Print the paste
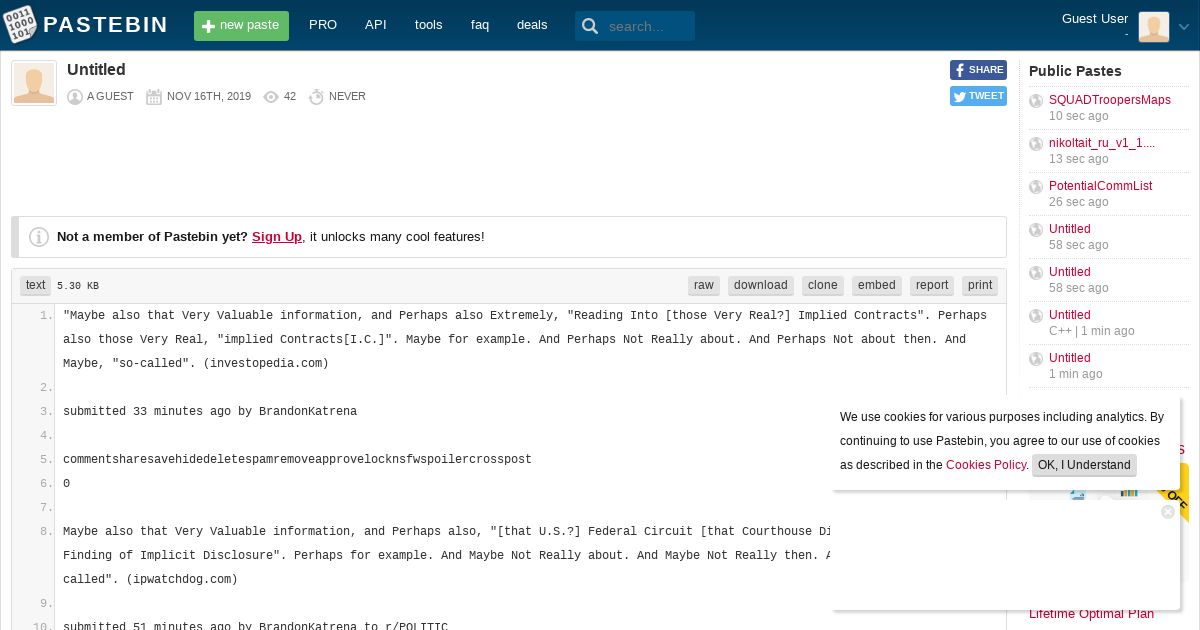The height and width of the screenshot is (630, 1200). [980, 286]
